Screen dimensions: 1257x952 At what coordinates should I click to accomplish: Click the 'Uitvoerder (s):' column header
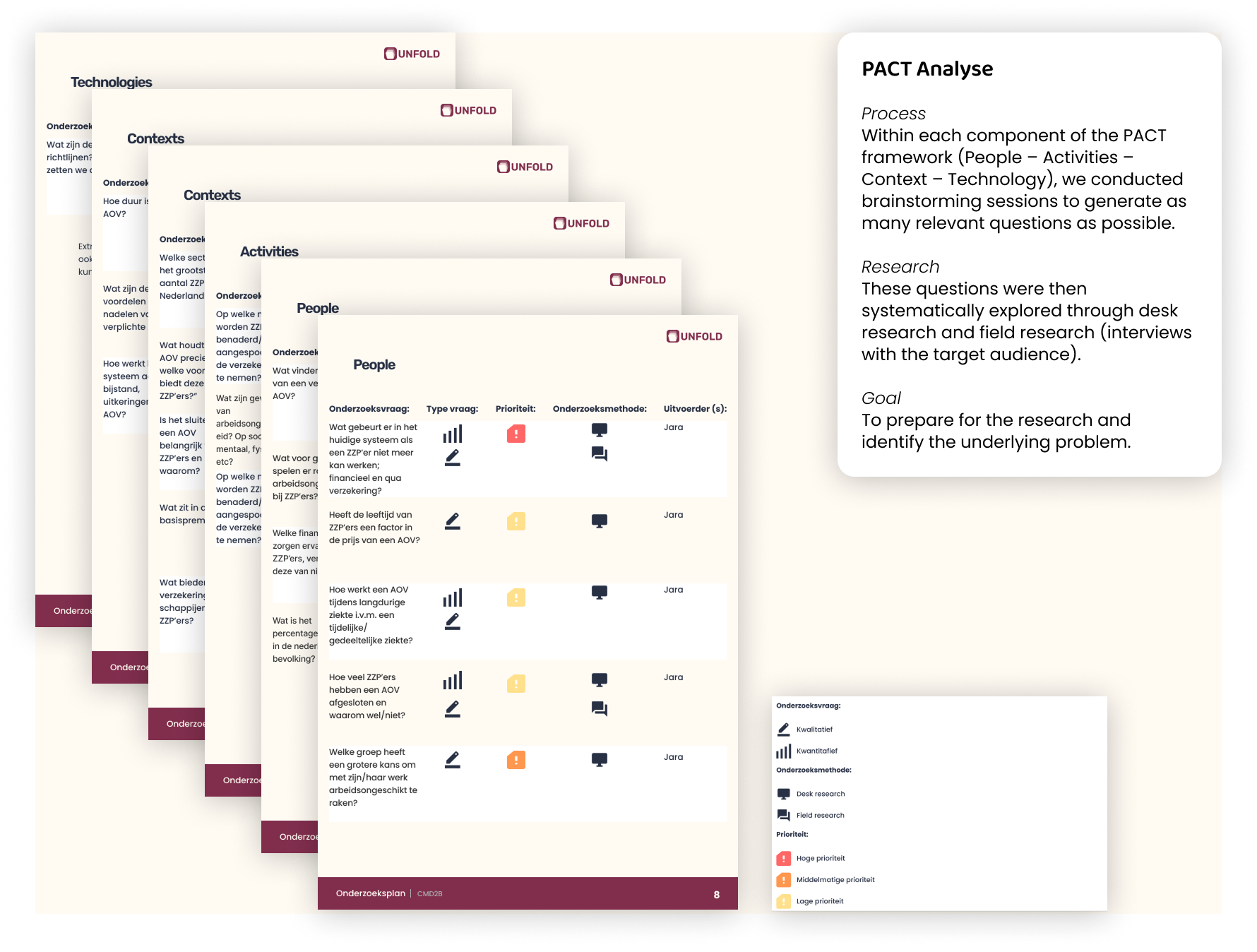coord(696,408)
